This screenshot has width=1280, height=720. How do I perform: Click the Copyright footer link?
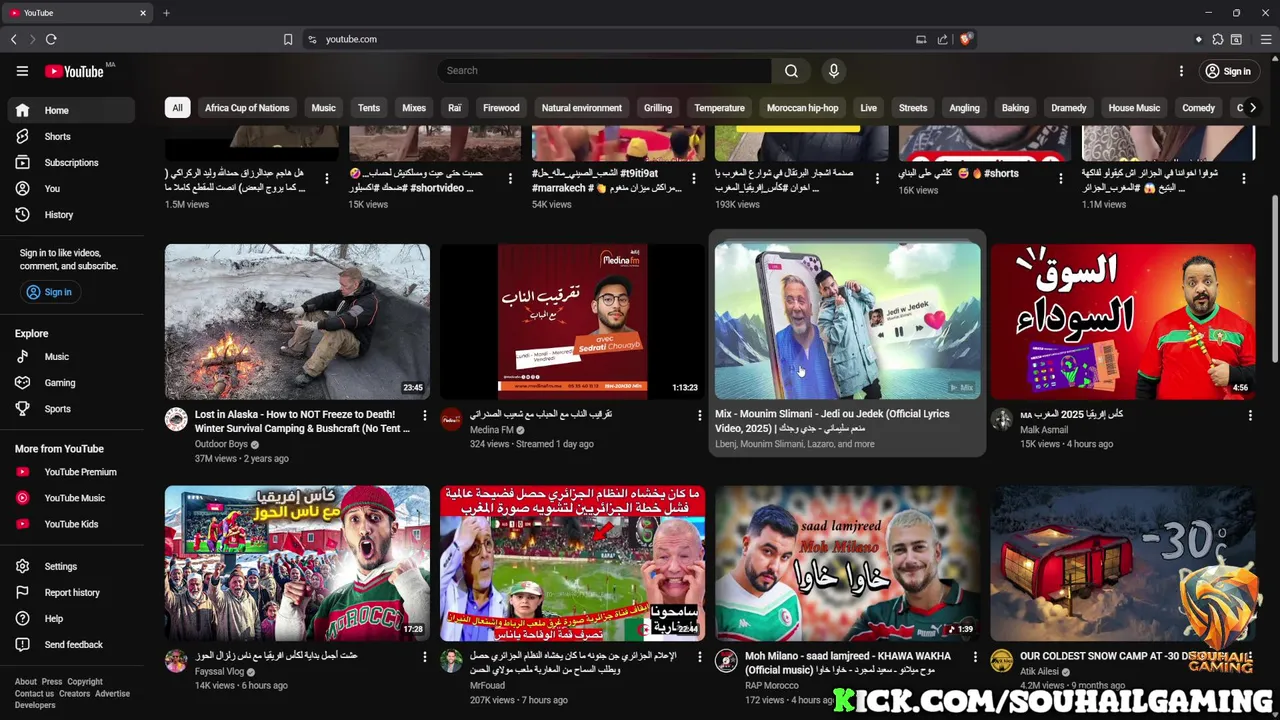(85, 682)
